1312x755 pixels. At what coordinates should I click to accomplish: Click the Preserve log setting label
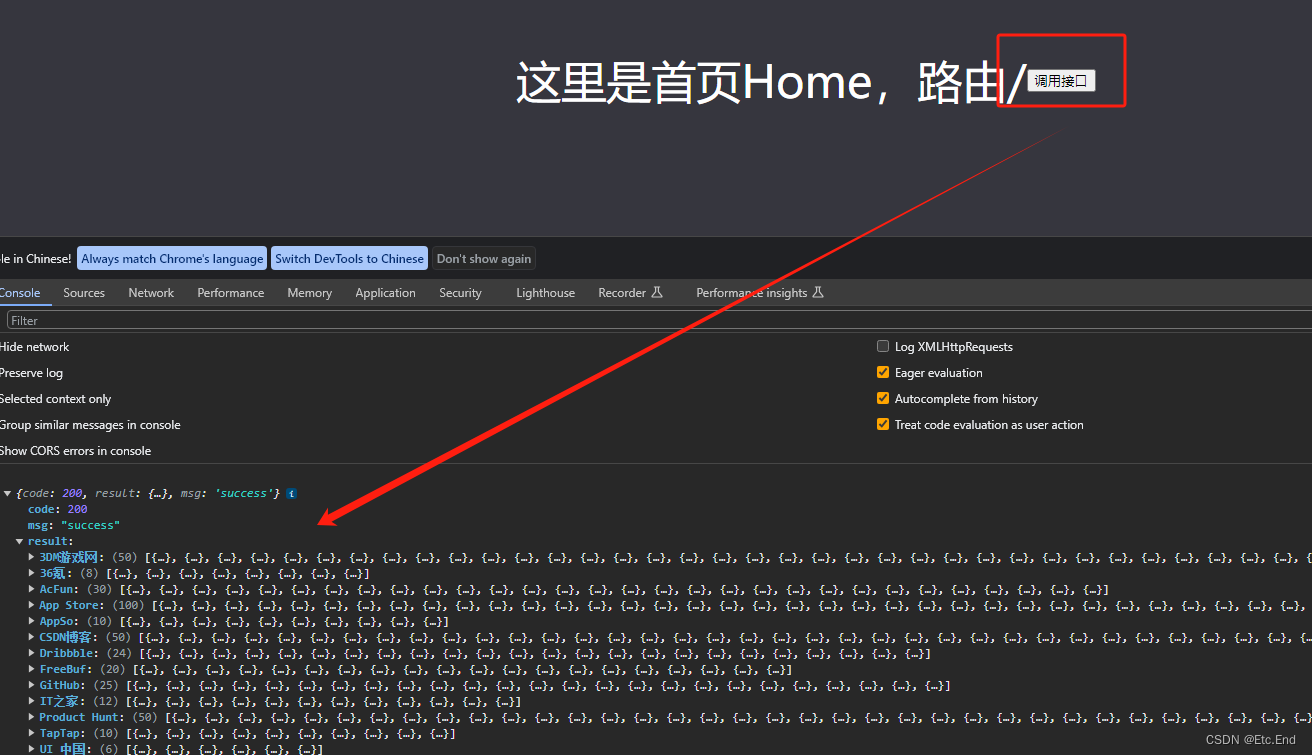pos(31,373)
